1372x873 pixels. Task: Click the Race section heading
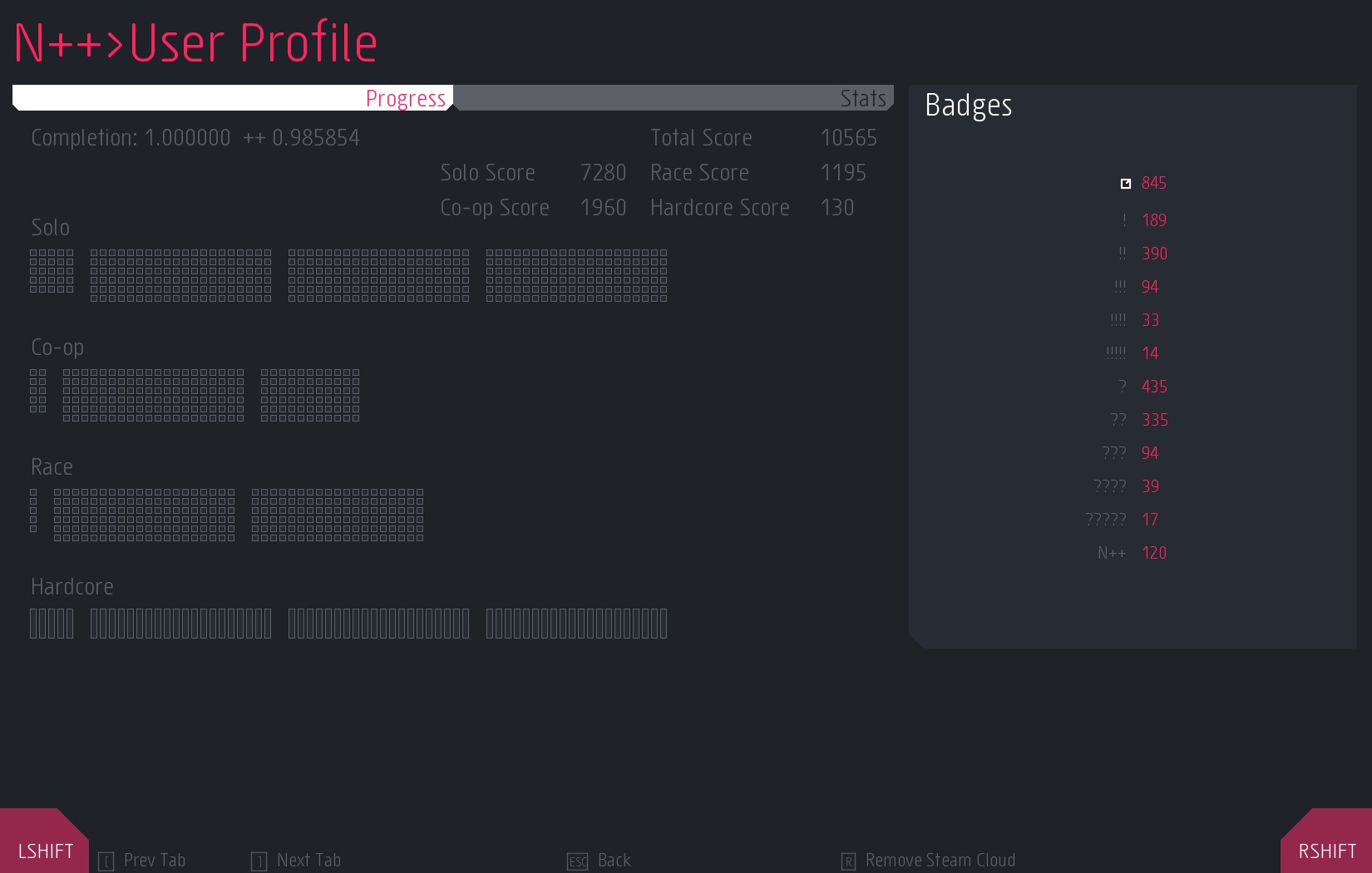(52, 466)
